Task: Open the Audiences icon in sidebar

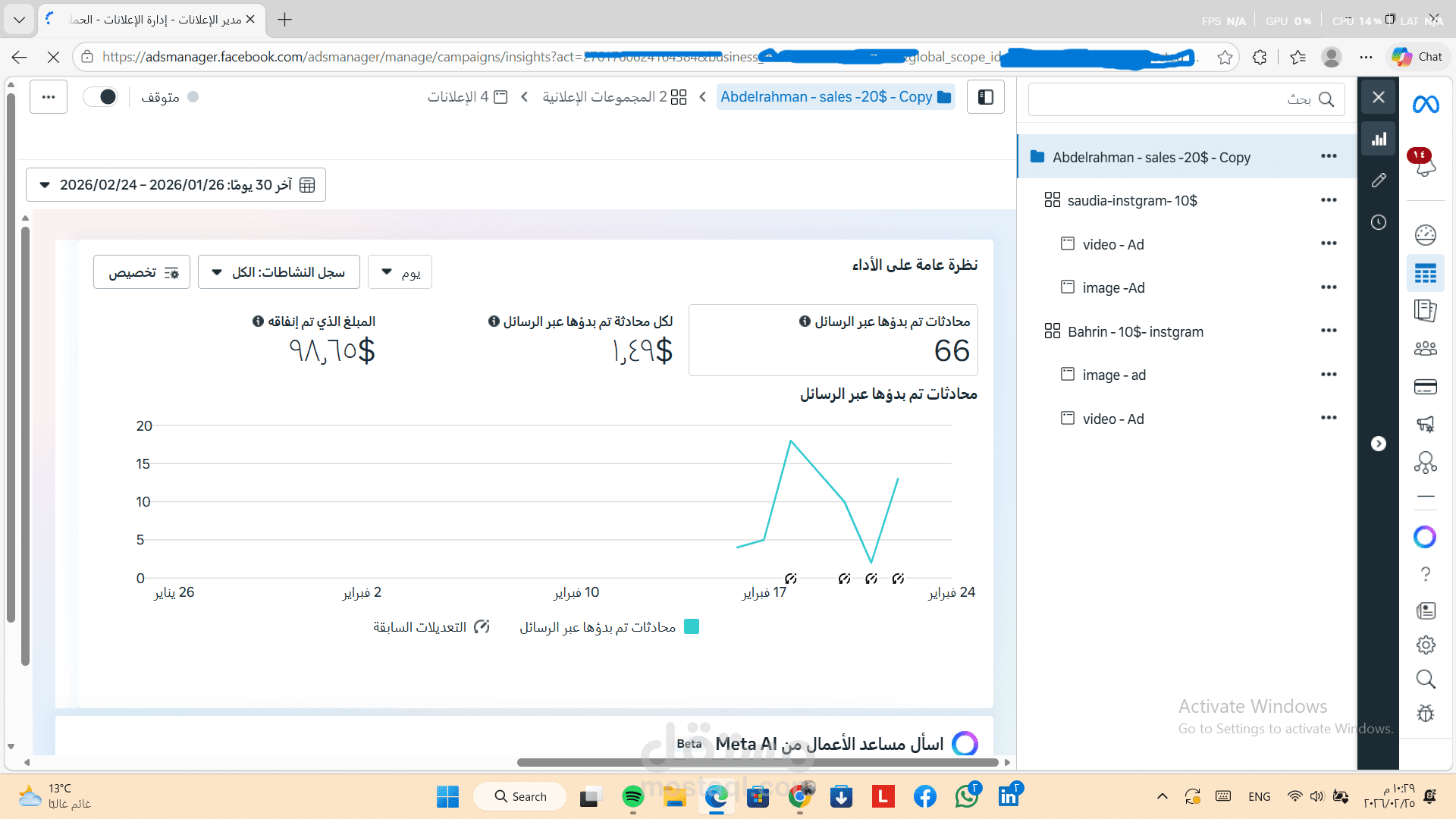Action: (x=1426, y=348)
